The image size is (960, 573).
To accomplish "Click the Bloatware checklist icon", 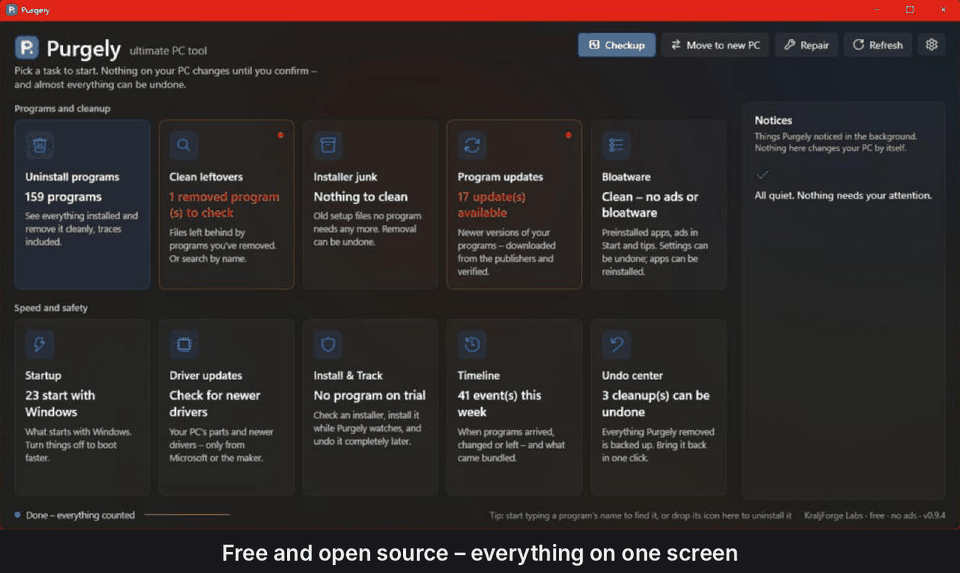I will click(616, 145).
